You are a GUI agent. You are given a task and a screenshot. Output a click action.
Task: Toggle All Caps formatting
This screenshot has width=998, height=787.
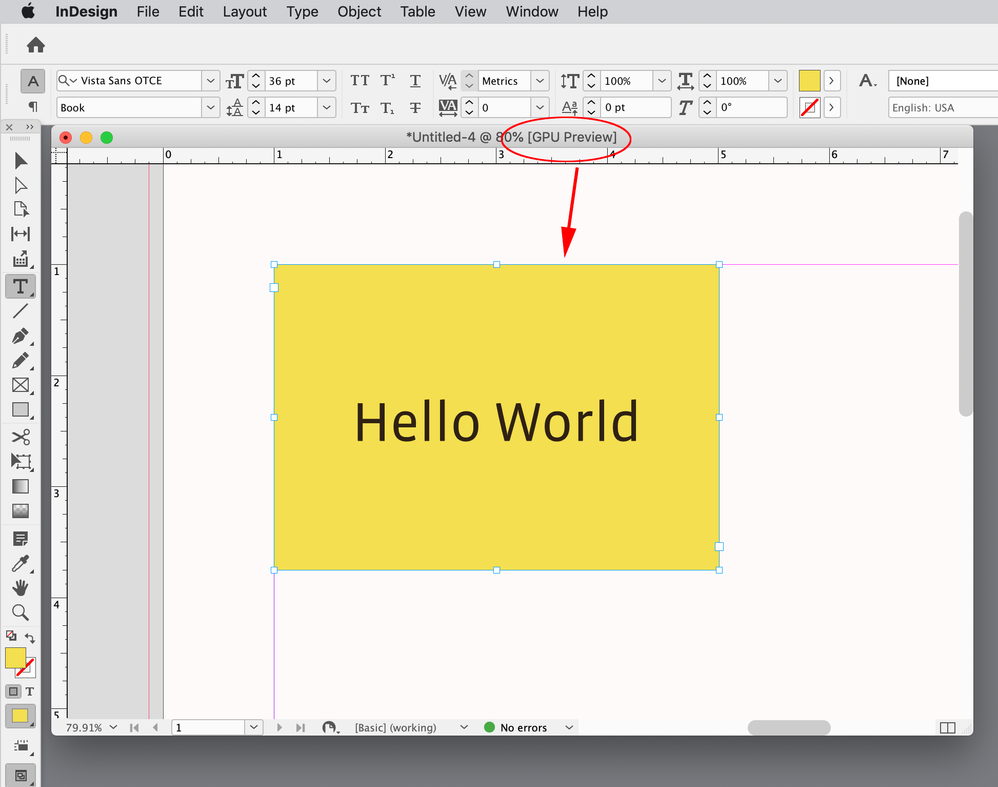pos(360,80)
